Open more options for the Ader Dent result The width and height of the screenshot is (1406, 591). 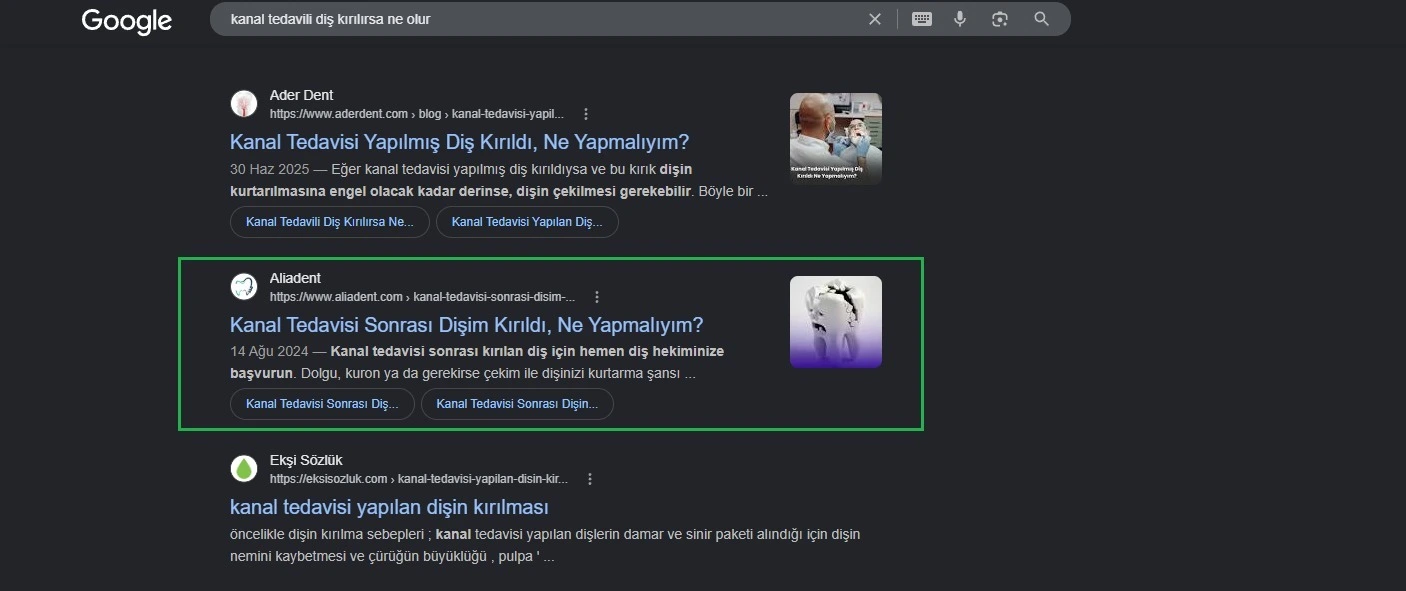pos(586,114)
